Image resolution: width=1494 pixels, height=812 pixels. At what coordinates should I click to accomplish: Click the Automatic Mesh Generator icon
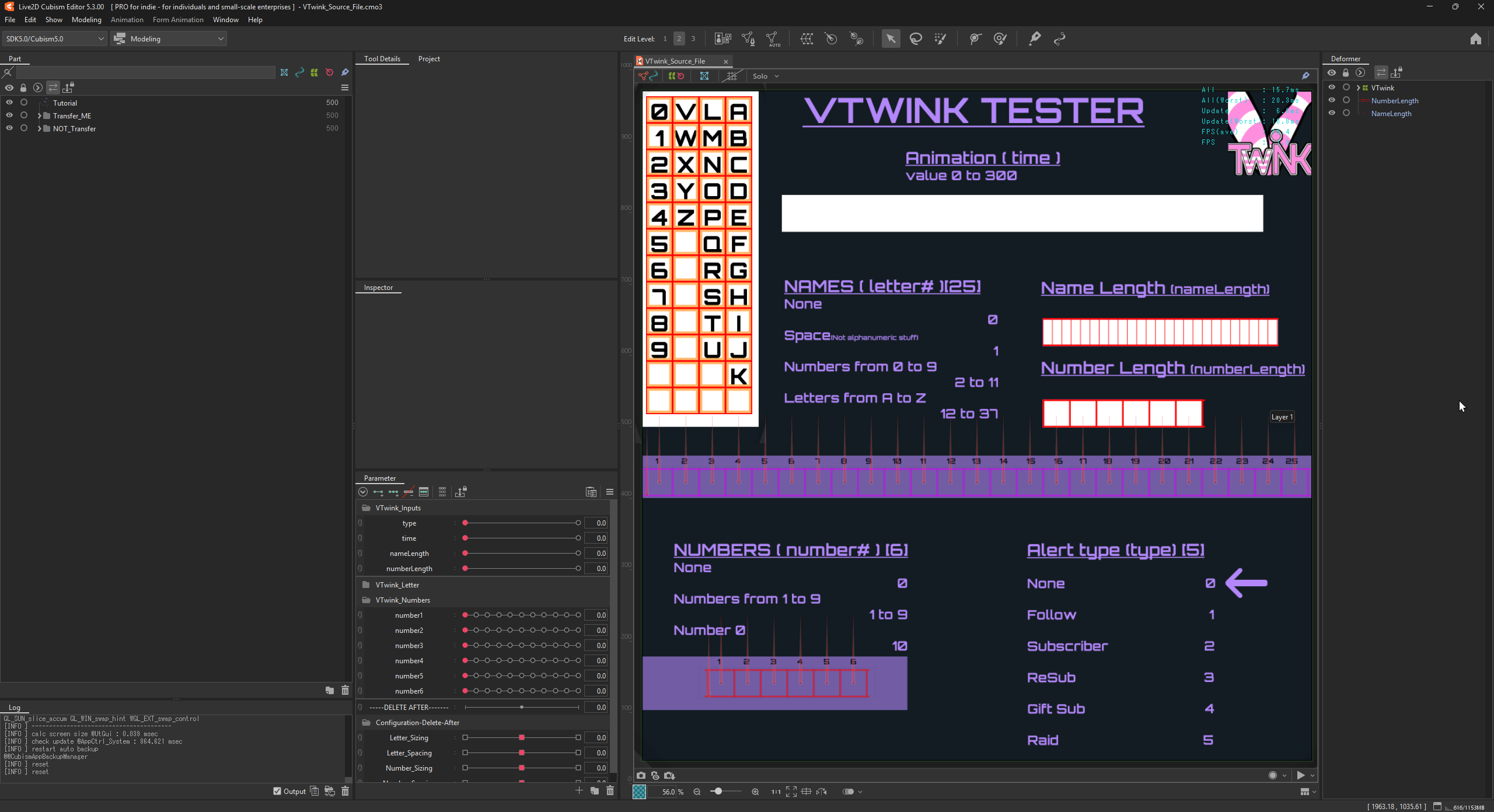[x=773, y=38]
